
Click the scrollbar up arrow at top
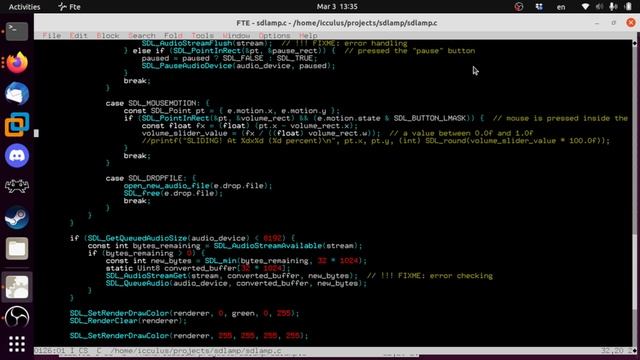[x=635, y=43]
